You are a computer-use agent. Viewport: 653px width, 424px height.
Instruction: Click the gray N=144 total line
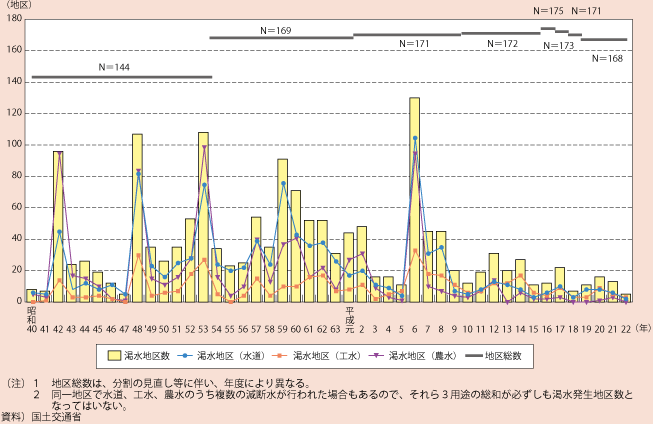pos(122,77)
